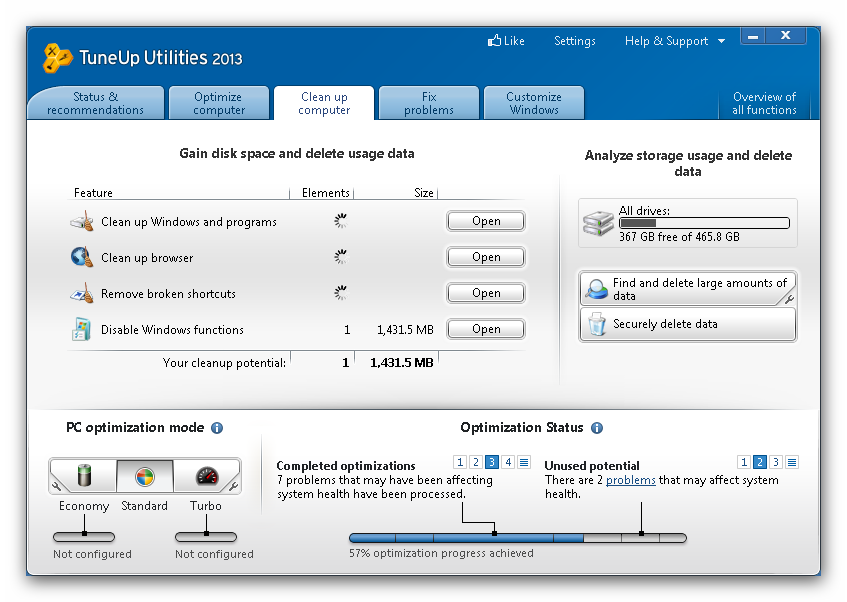Viewport: 847px width, 602px height.
Task: Go to page 1 of Unused potential
Action: [x=744, y=462]
